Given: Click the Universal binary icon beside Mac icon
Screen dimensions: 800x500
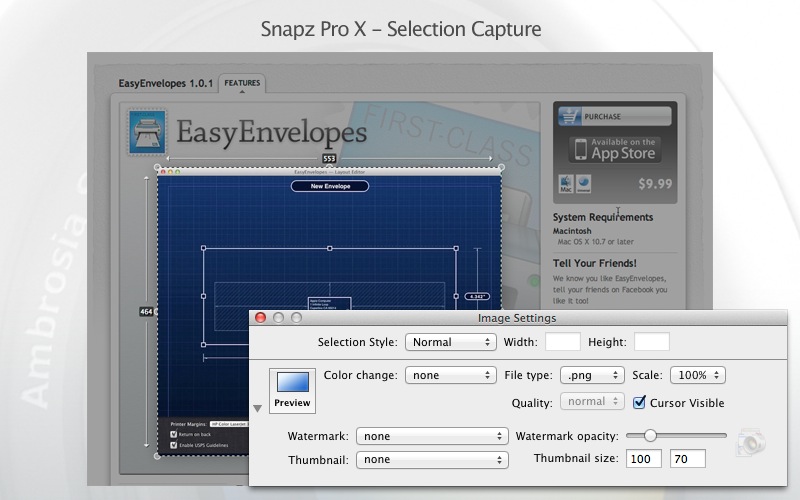Looking at the screenshot, I should 584,184.
